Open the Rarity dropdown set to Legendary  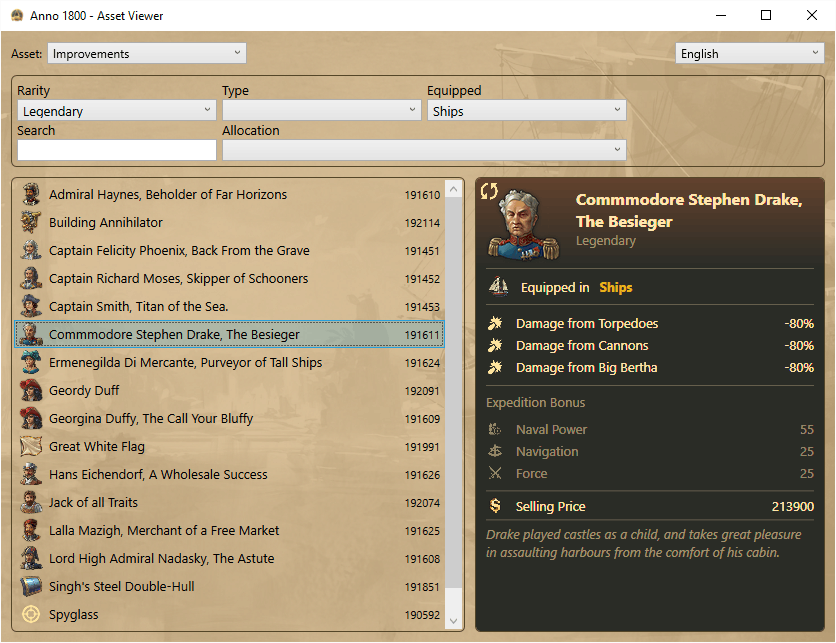[117, 110]
